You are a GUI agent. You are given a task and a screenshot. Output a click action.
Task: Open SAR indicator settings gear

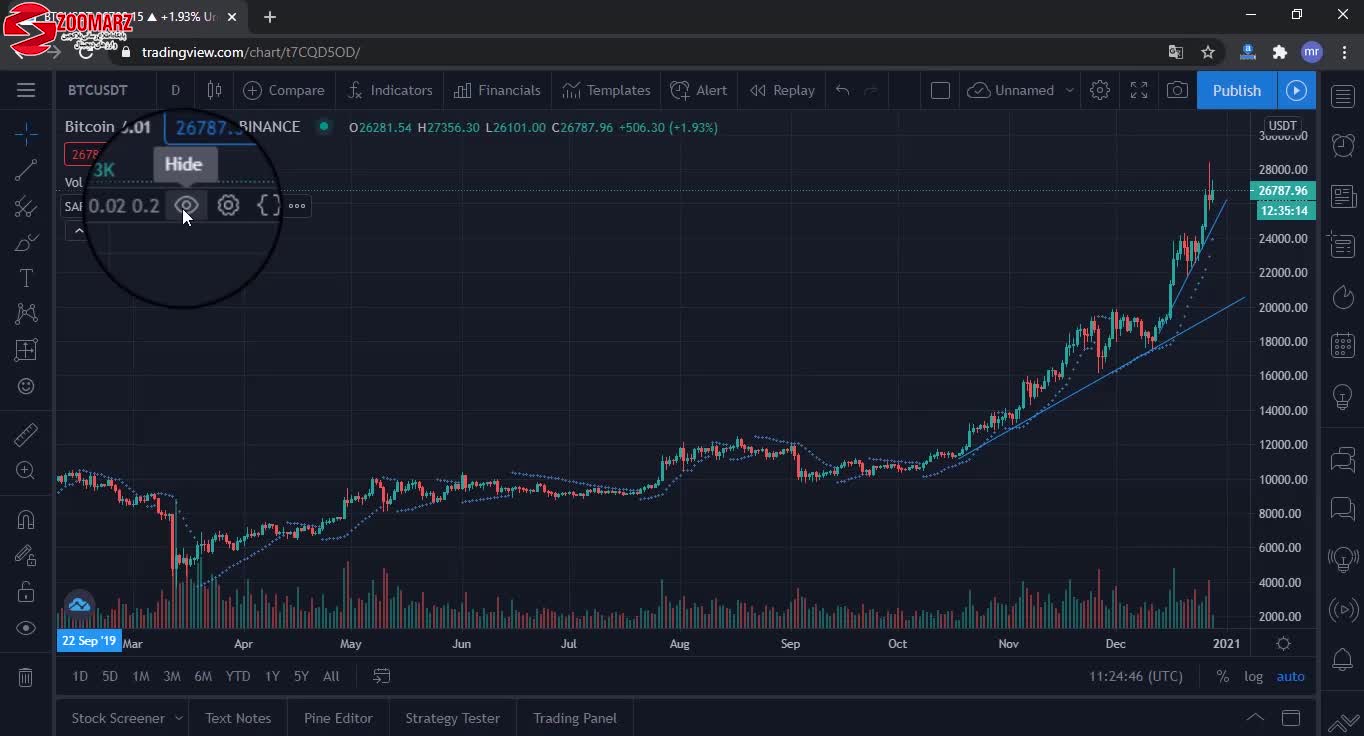(228, 206)
